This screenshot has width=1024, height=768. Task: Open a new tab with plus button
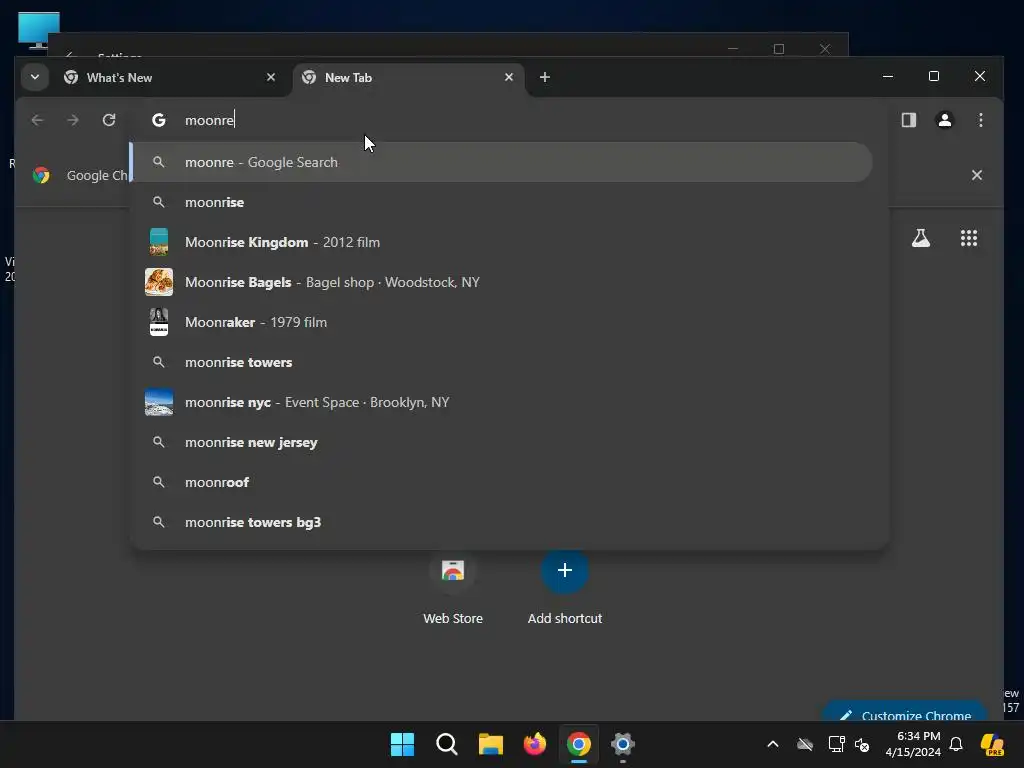pos(545,77)
